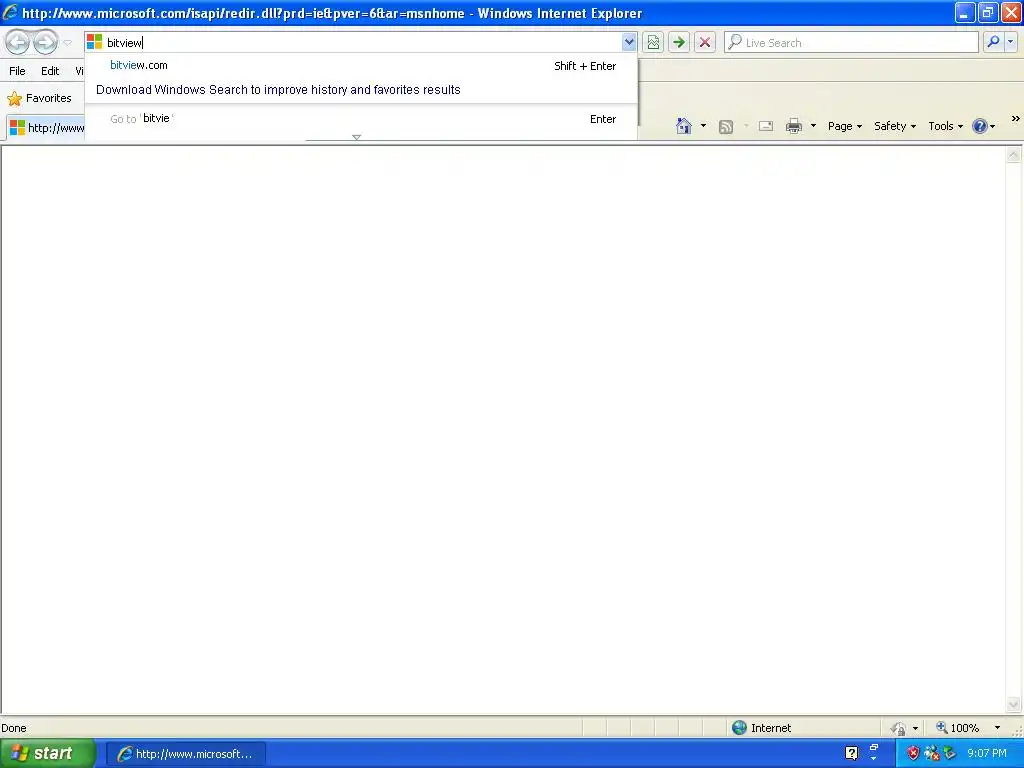Viewport: 1024px width, 768px height.
Task: Open the Home button dropdown arrow
Action: 703,125
